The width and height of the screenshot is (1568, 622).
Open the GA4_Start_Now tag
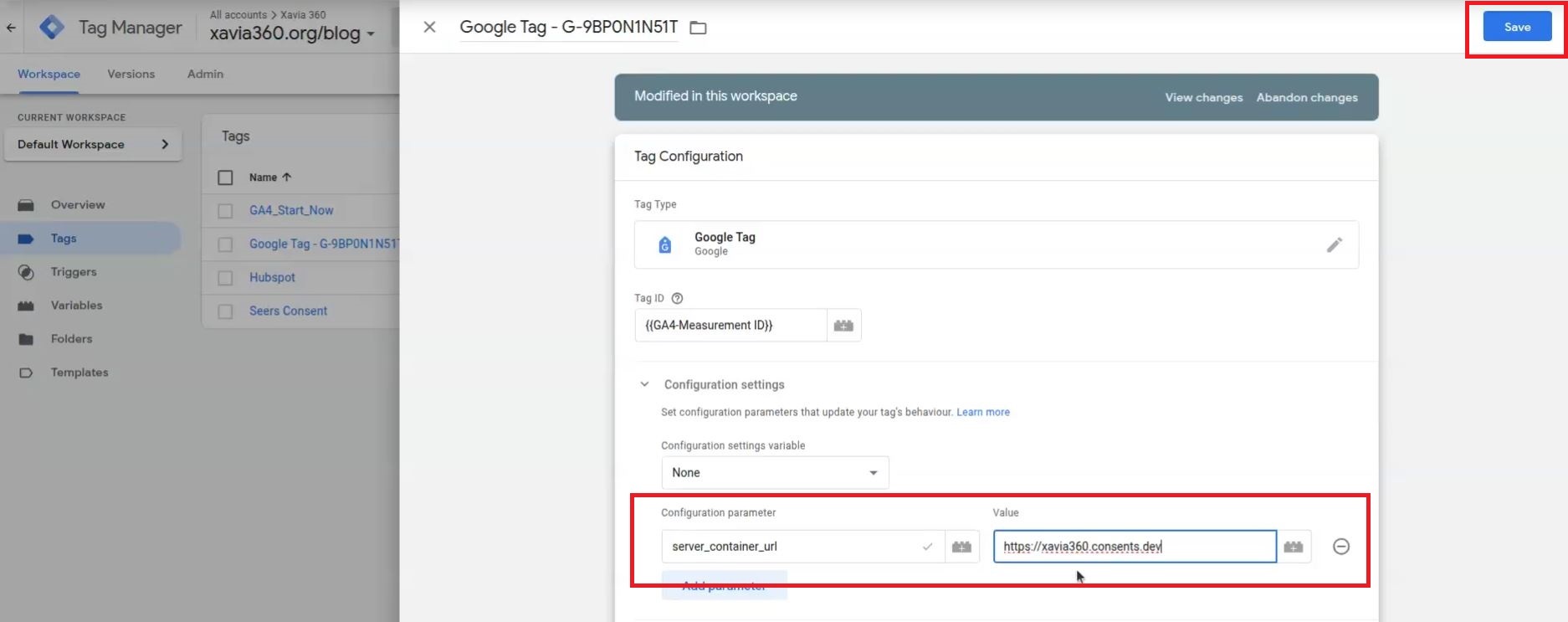coord(291,210)
